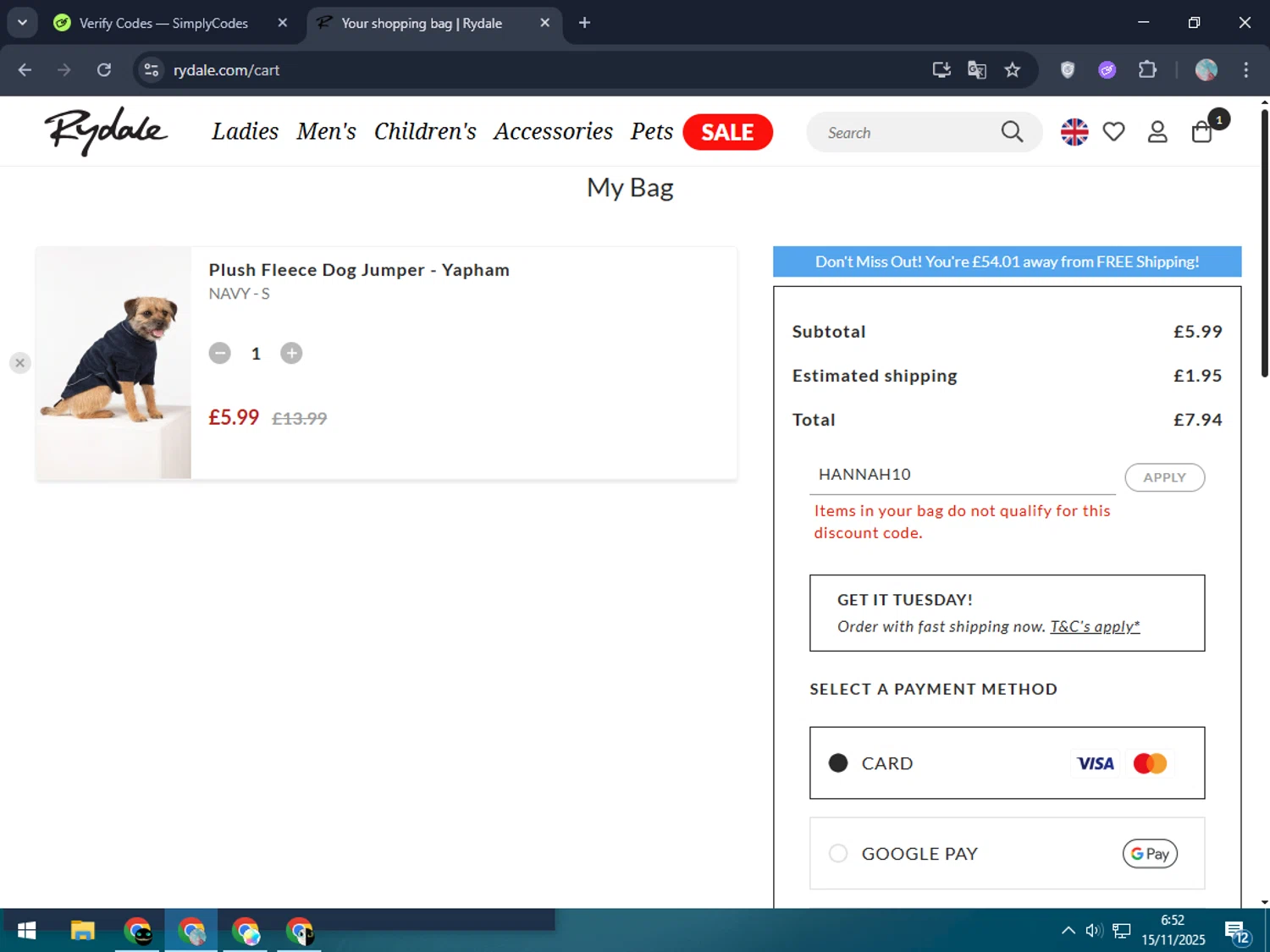Open a new browser tab
1270x952 pixels.
pos(584,23)
